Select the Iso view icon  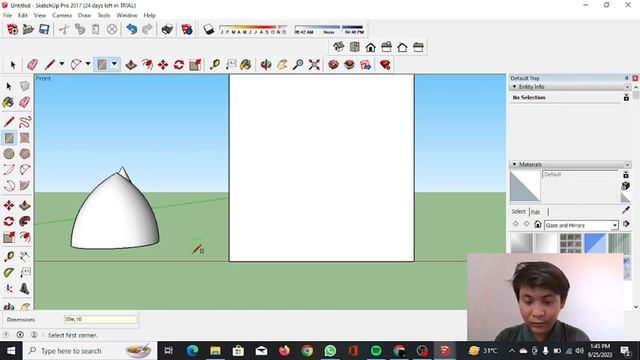coord(338,47)
